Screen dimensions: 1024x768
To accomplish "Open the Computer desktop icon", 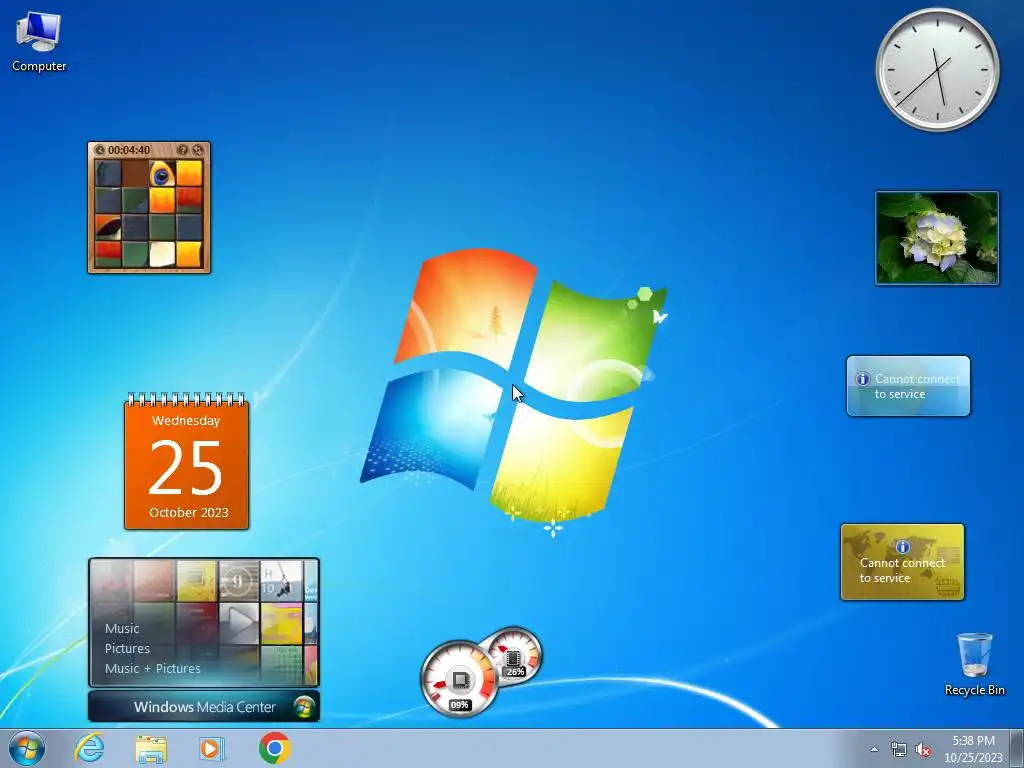I will [x=39, y=41].
